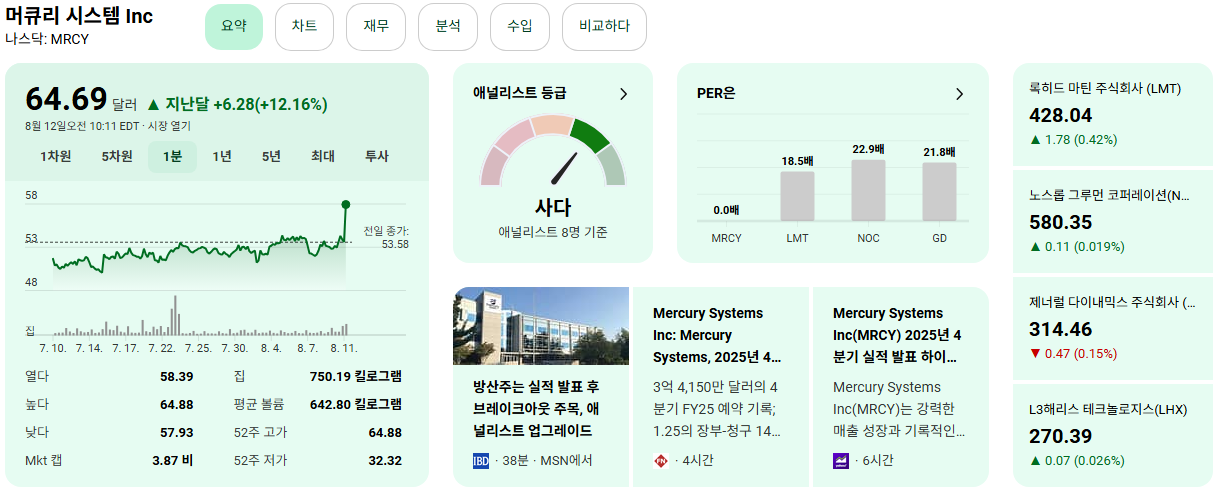
Task: Click the 64.69 current price
Action: click(66, 100)
